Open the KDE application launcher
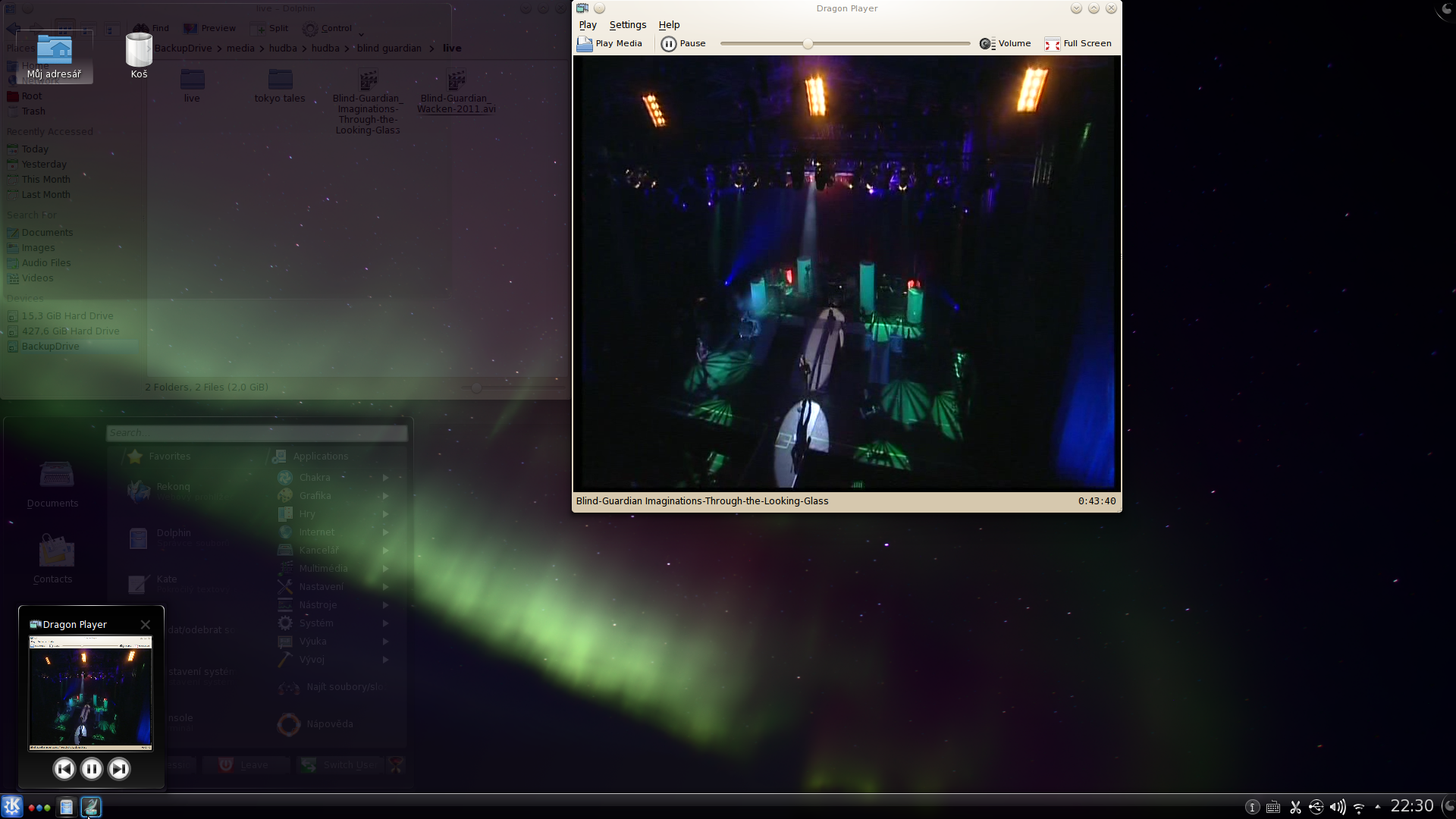 (12, 807)
